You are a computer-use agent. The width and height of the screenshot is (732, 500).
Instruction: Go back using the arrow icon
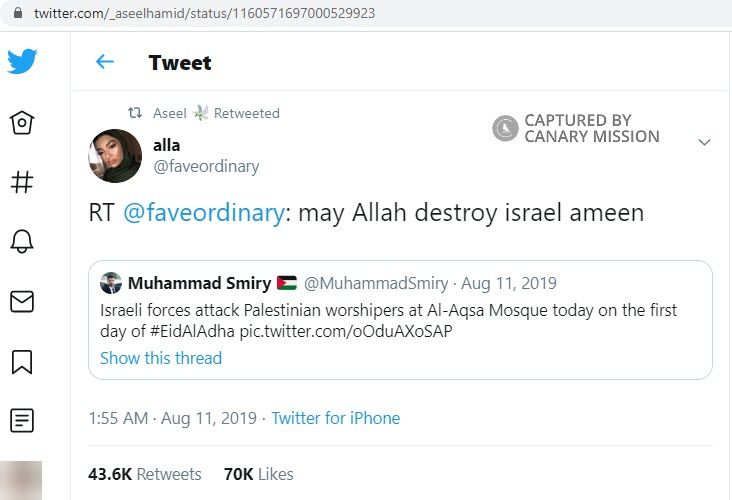tap(104, 62)
